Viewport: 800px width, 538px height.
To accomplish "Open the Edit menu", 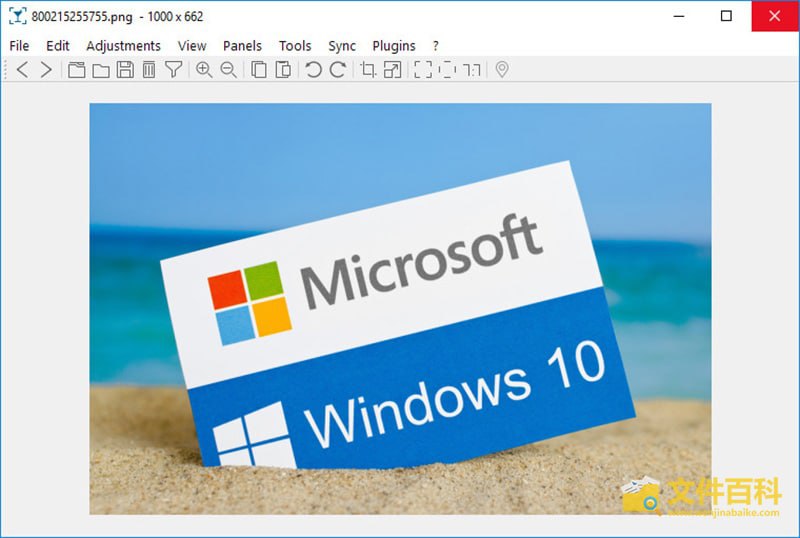I will coord(58,46).
